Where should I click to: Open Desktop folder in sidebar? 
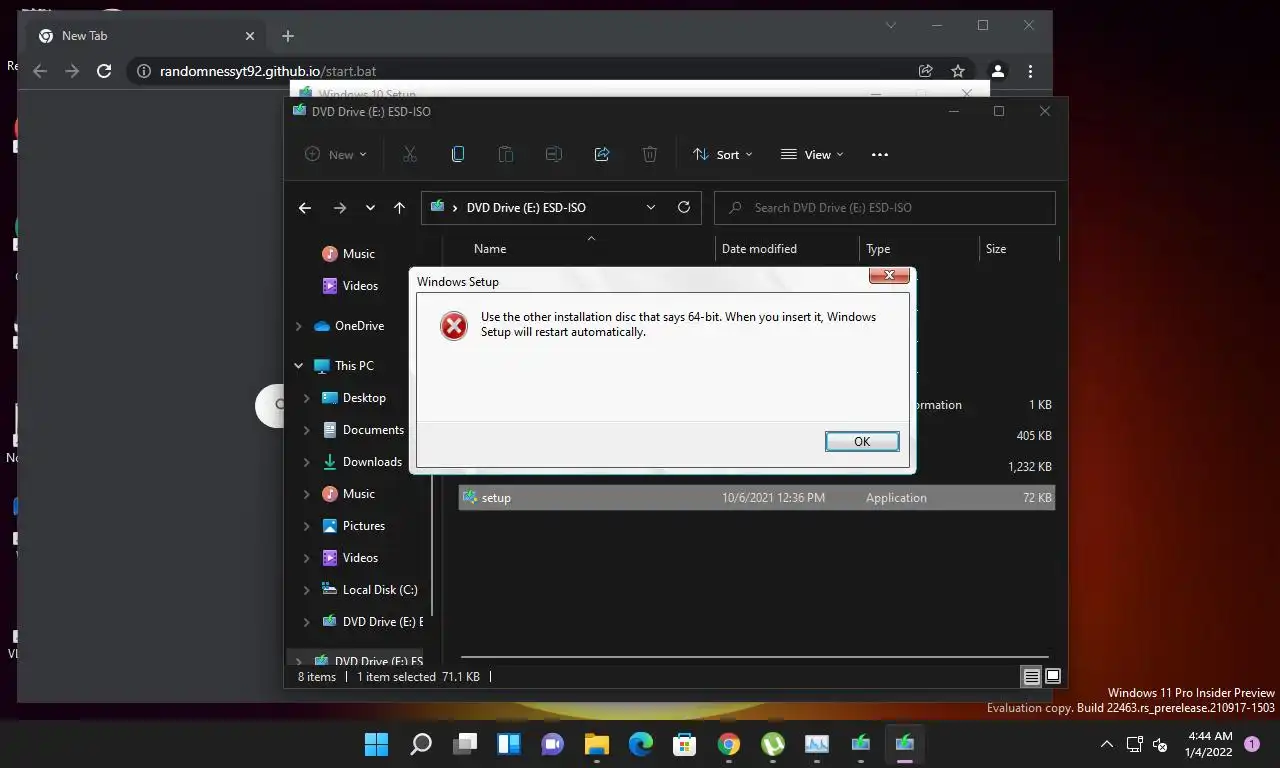point(354,398)
